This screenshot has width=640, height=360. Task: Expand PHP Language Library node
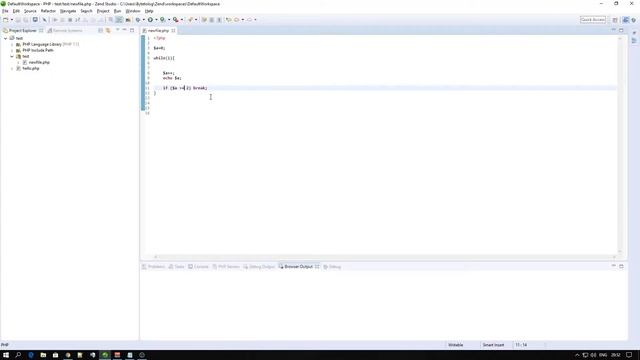[12, 44]
